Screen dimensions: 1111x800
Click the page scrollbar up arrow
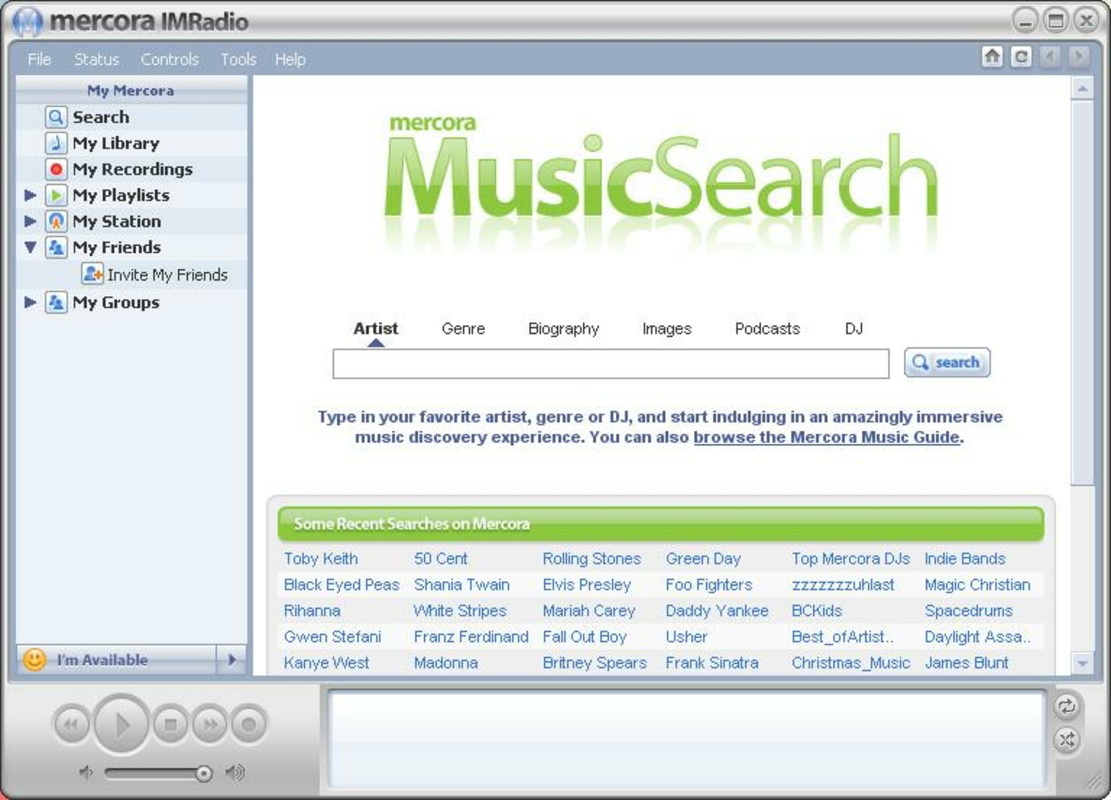pos(1082,89)
